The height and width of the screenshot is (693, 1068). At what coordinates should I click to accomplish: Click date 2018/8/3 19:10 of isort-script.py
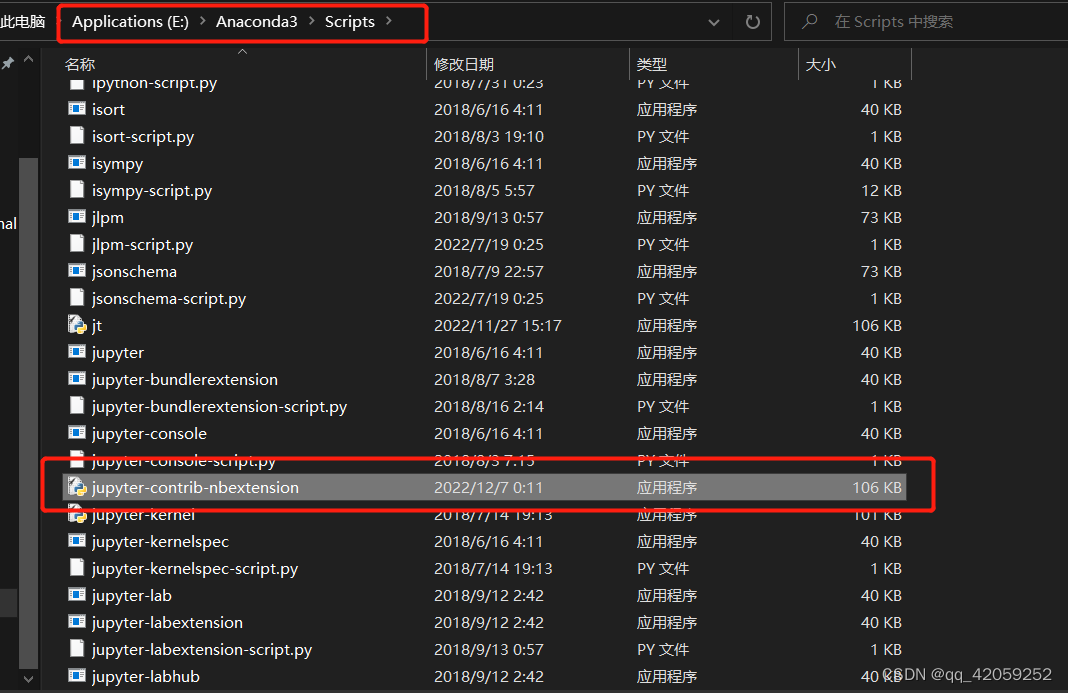489,137
